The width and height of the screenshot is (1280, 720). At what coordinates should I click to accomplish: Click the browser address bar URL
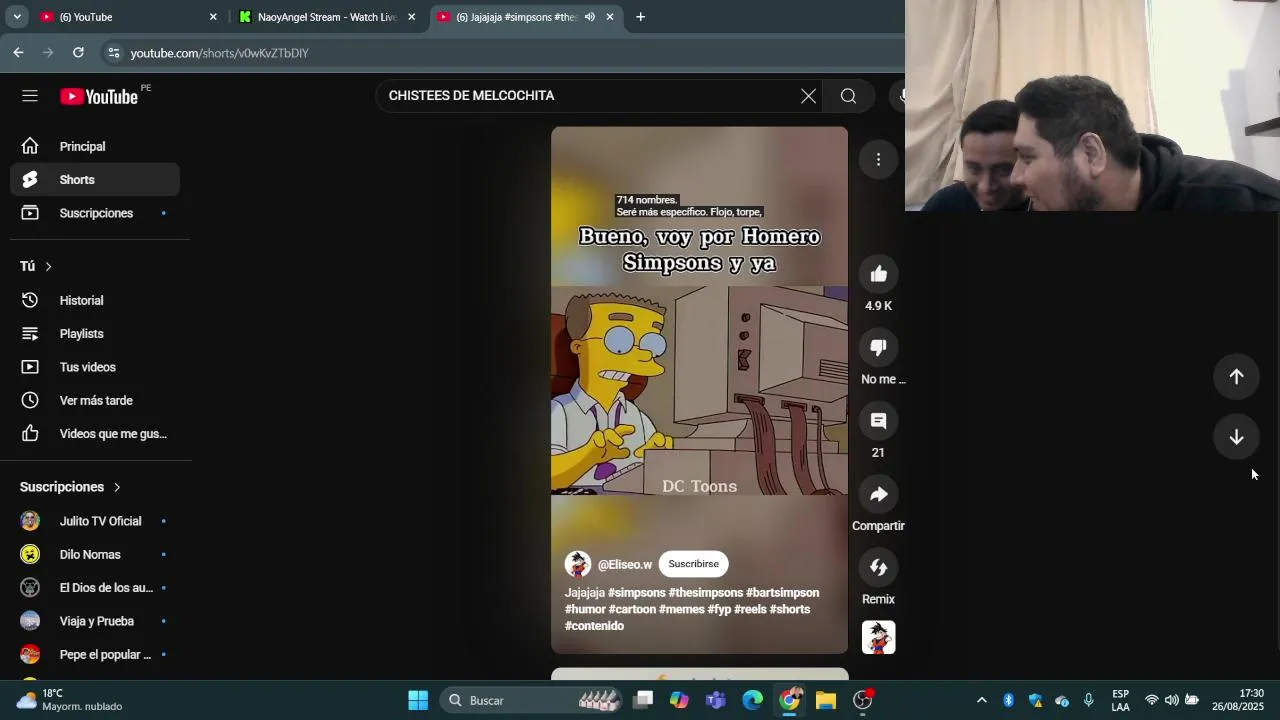(x=219, y=53)
